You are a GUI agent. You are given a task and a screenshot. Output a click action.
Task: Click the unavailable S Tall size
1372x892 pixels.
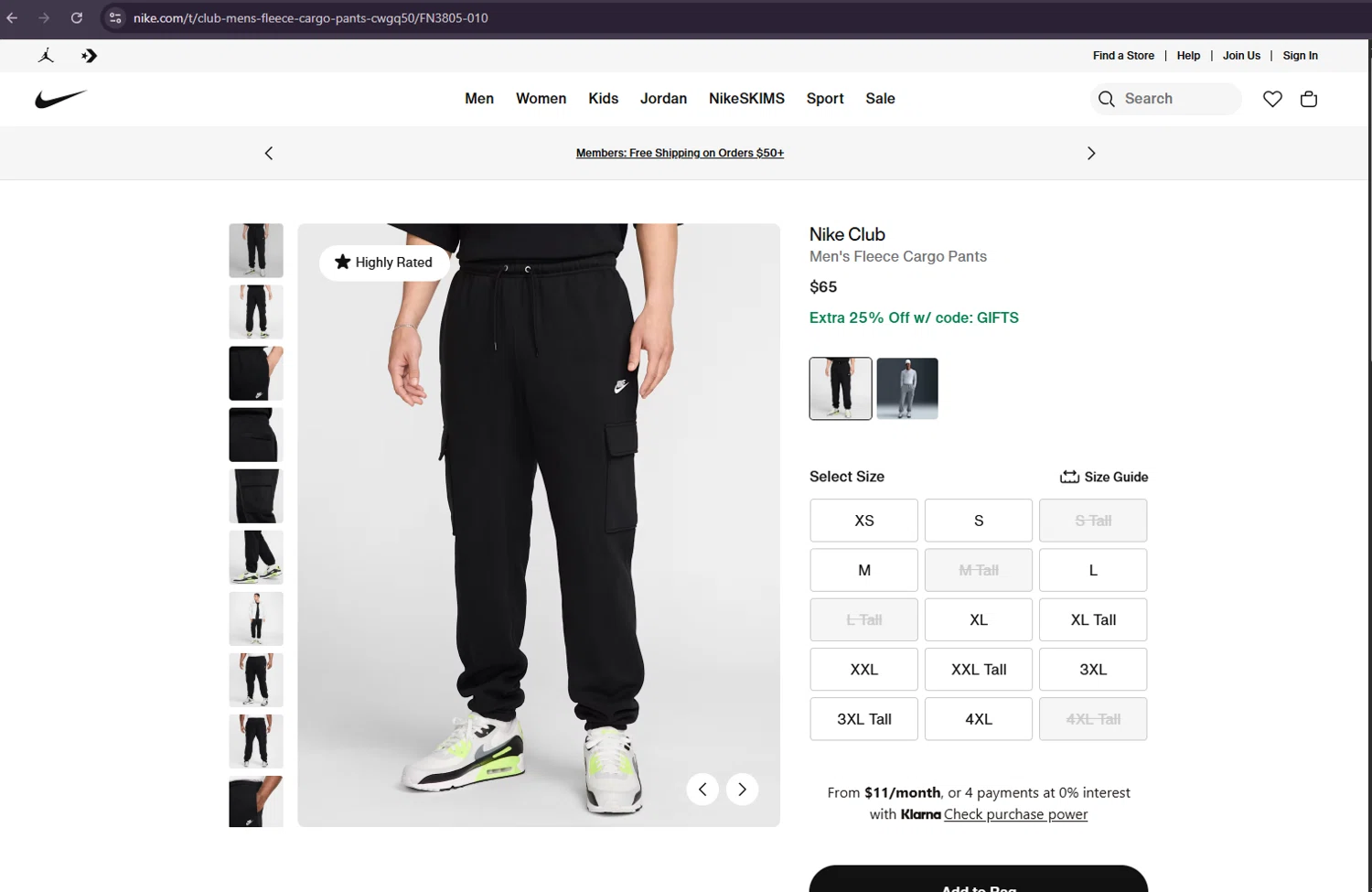click(x=1093, y=521)
